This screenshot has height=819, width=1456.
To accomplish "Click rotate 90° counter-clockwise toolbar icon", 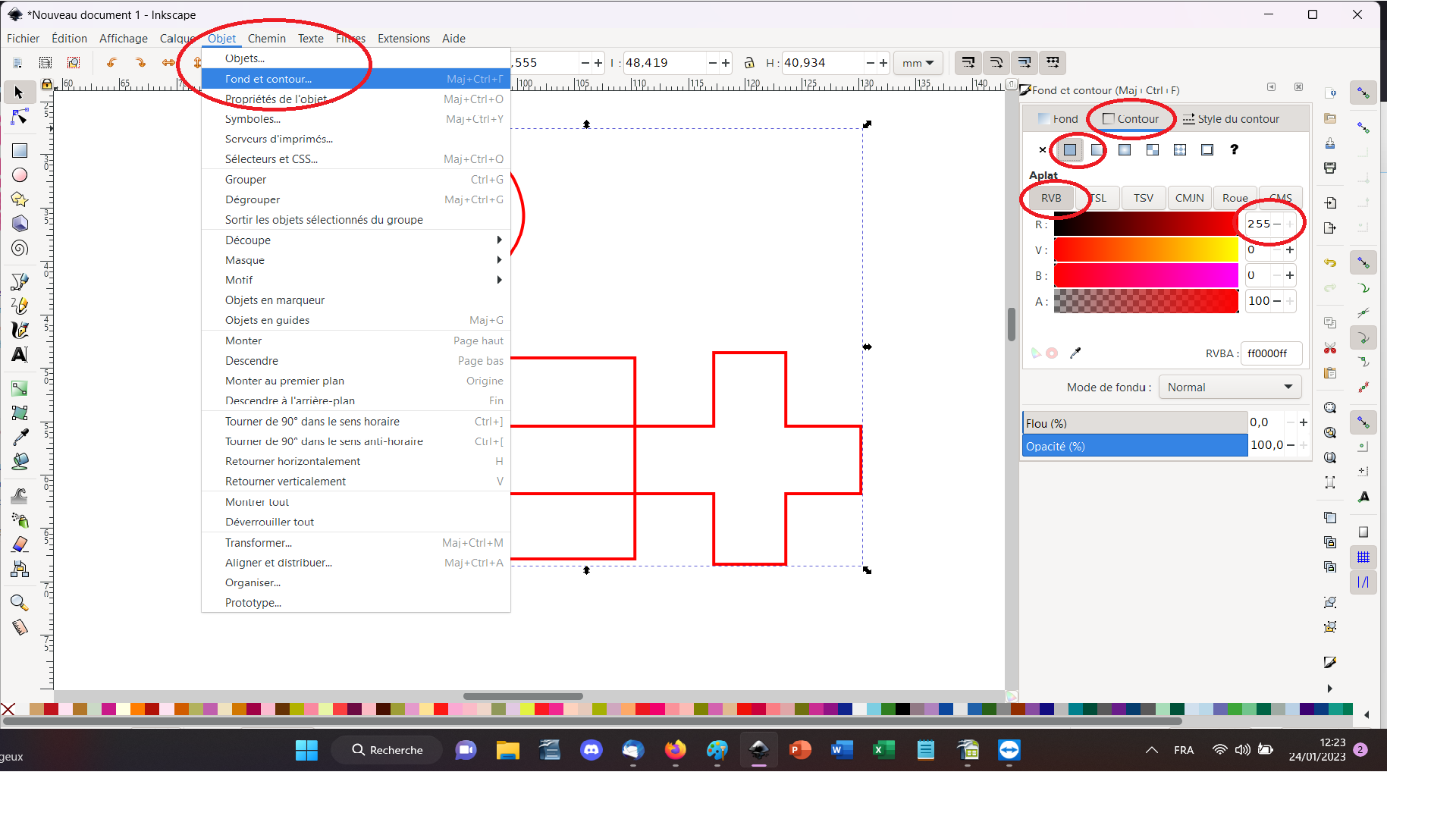I will [x=111, y=63].
